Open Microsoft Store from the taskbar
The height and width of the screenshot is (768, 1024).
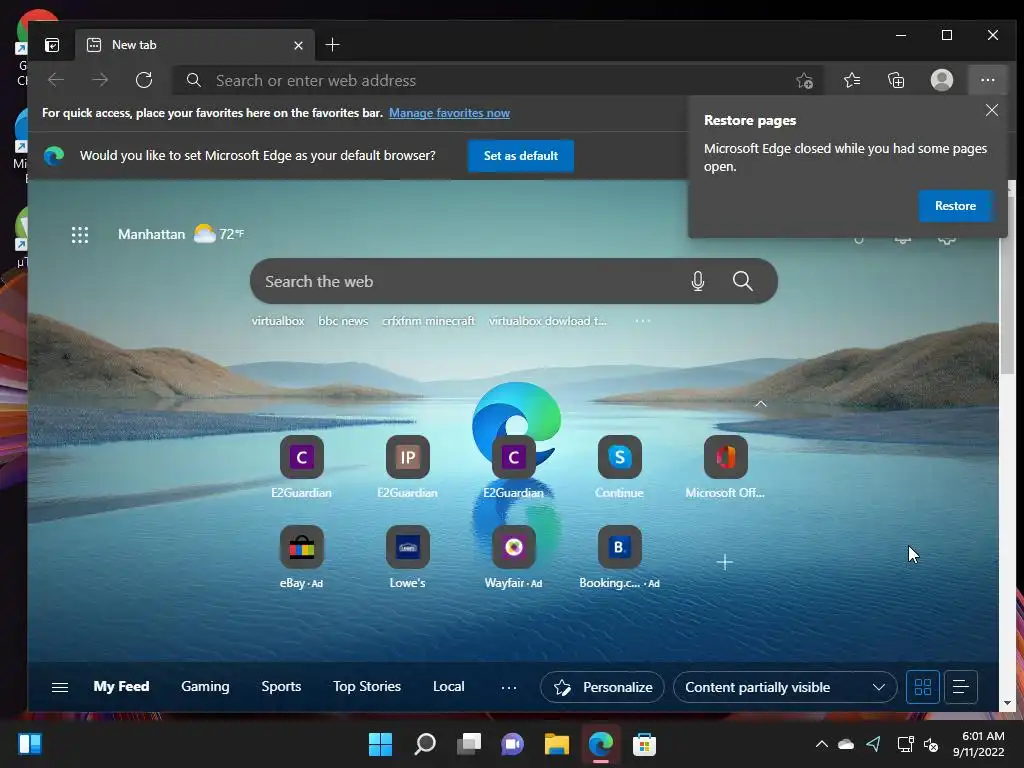(x=644, y=744)
